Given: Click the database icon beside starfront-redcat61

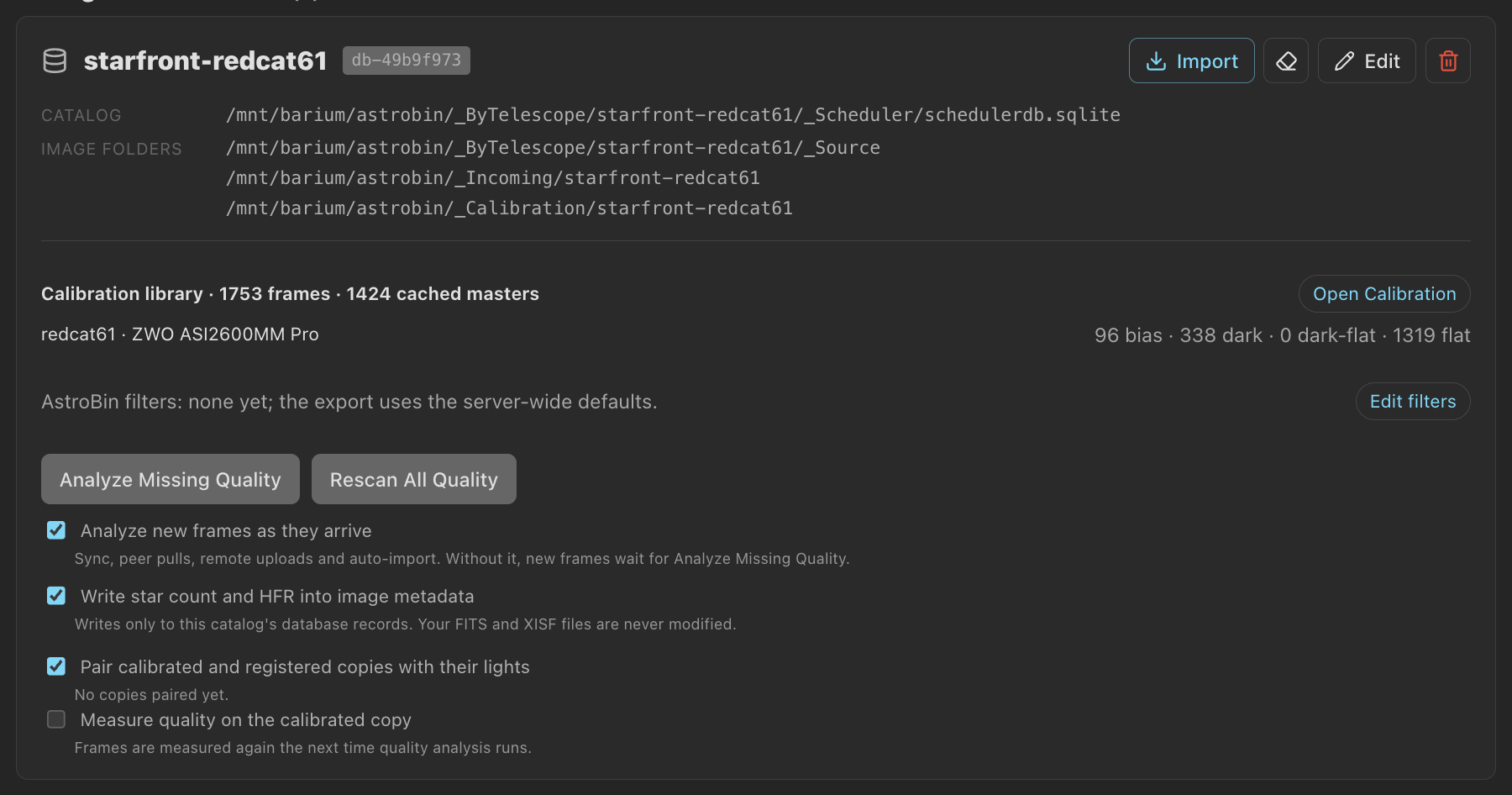Looking at the screenshot, I should tap(55, 61).
